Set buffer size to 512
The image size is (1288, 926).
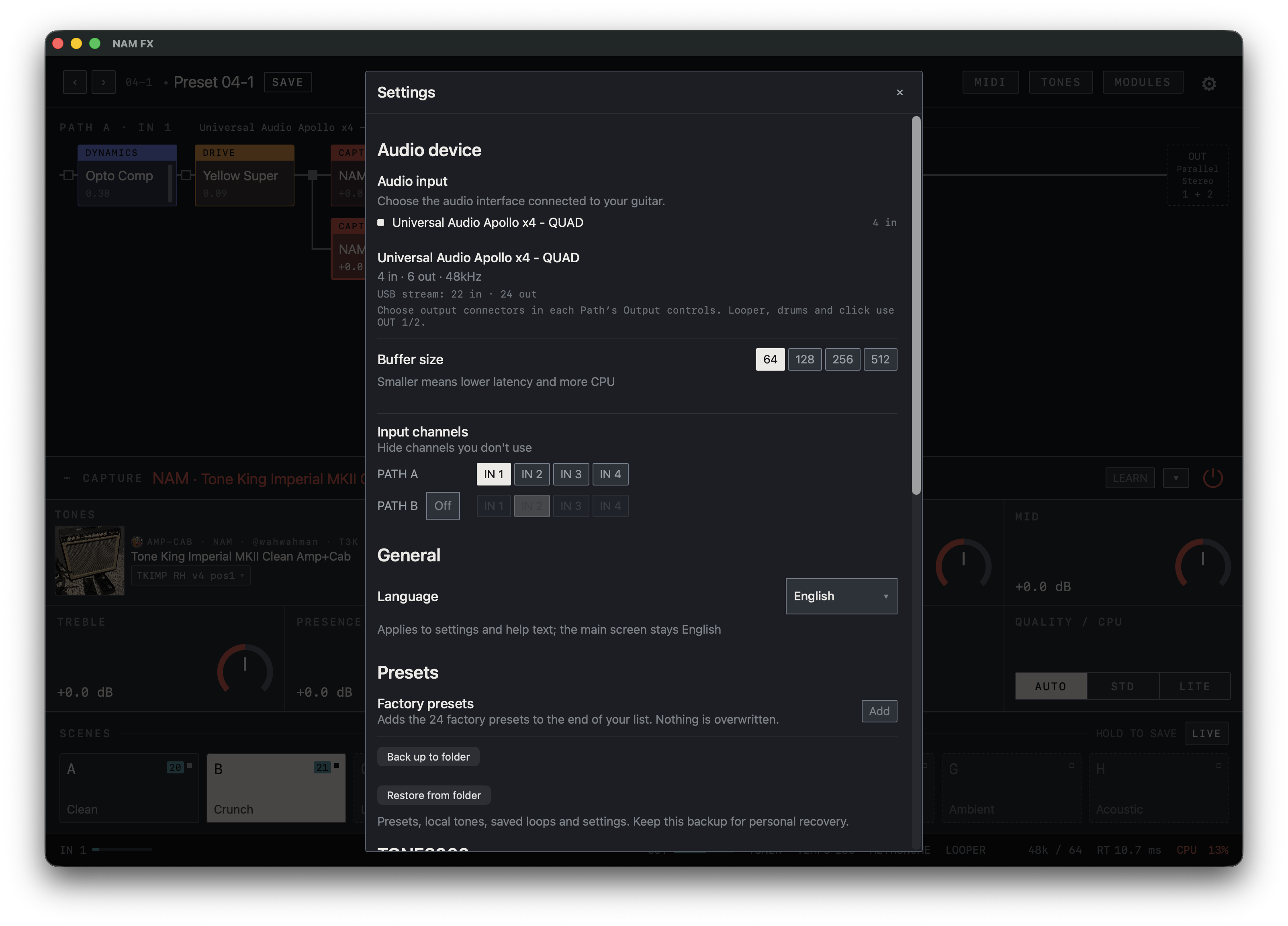(880, 359)
